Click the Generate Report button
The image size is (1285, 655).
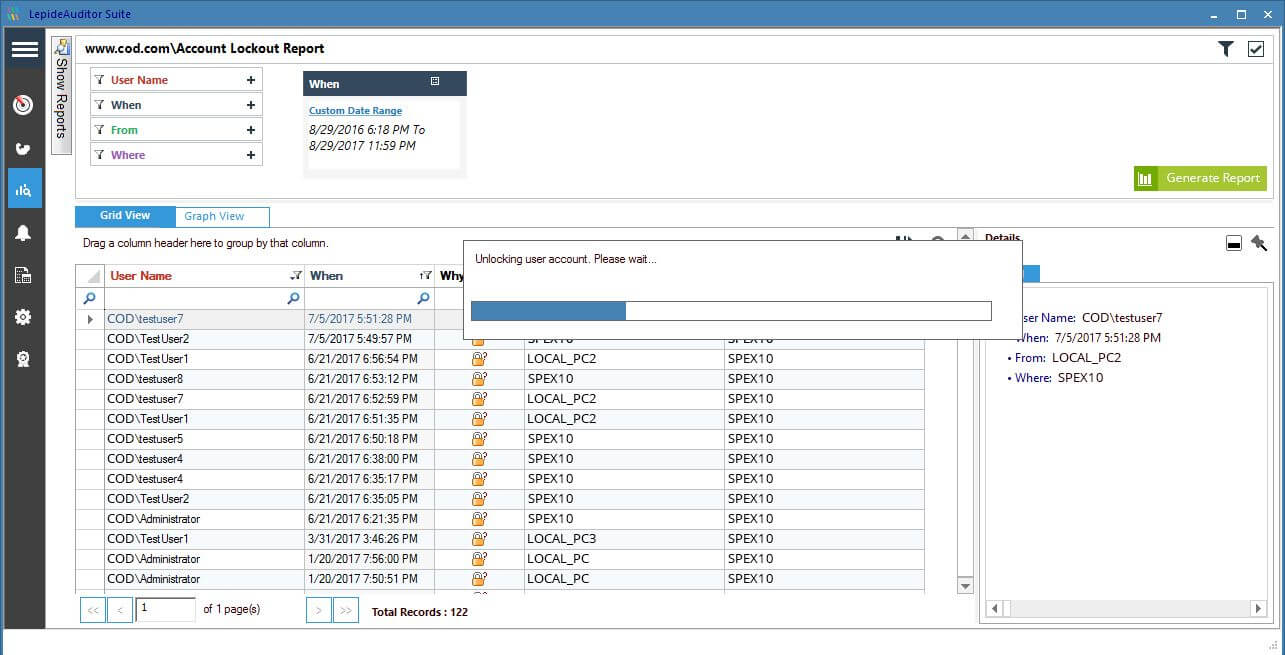1200,178
